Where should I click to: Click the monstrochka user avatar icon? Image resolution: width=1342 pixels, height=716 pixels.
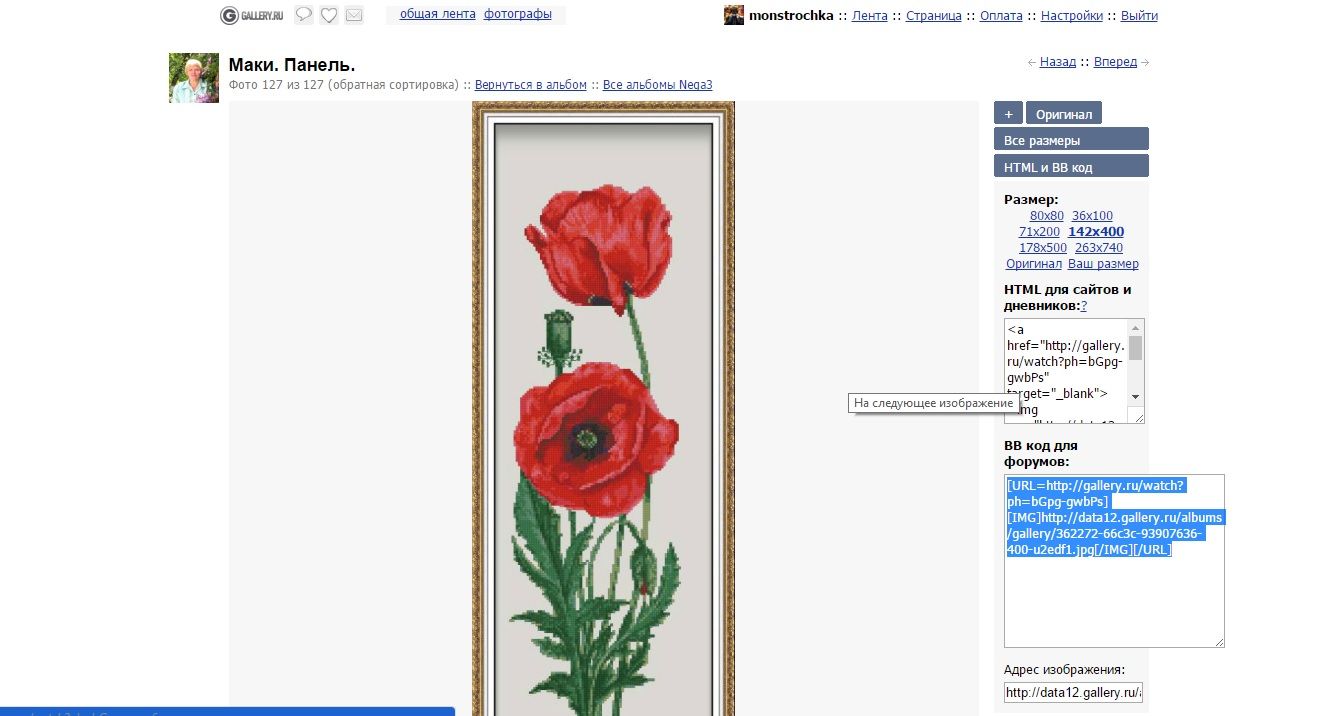point(734,15)
